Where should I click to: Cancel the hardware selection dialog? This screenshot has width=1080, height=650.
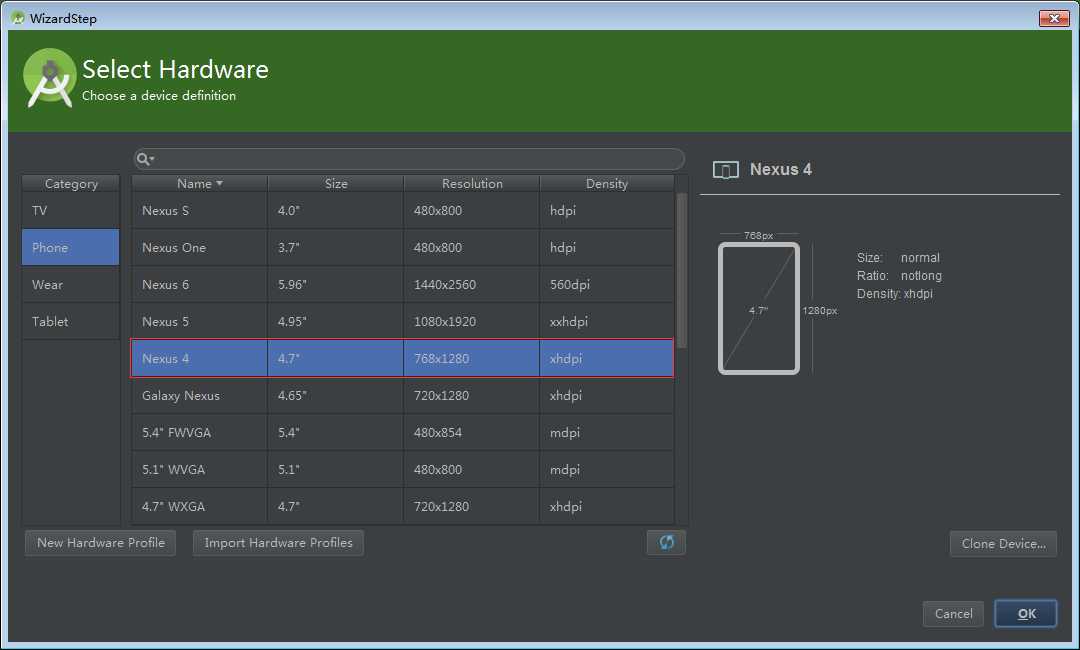click(953, 614)
